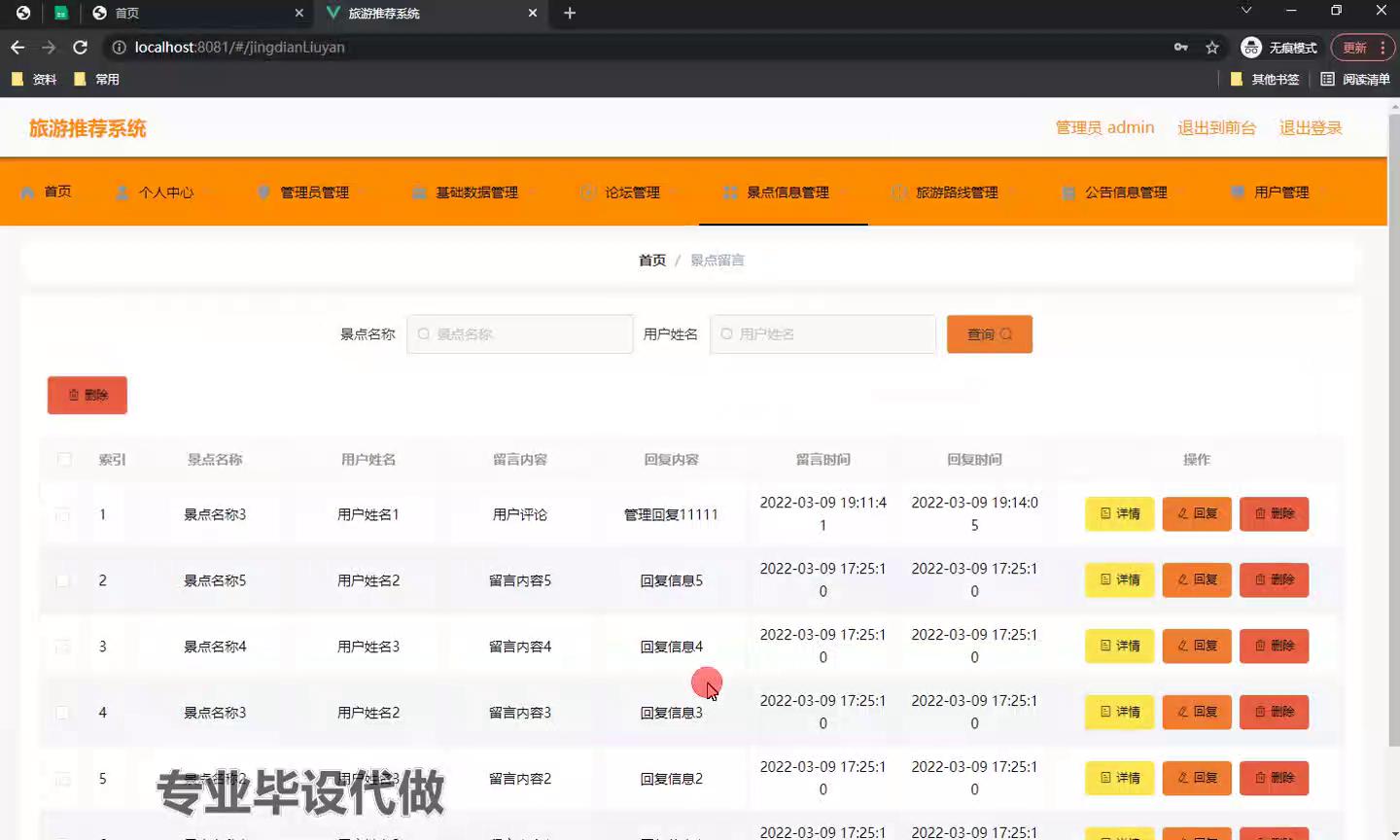Viewport: 1400px width, 840px height.
Task: Click the home icon in orange navbar
Action: pos(27,192)
